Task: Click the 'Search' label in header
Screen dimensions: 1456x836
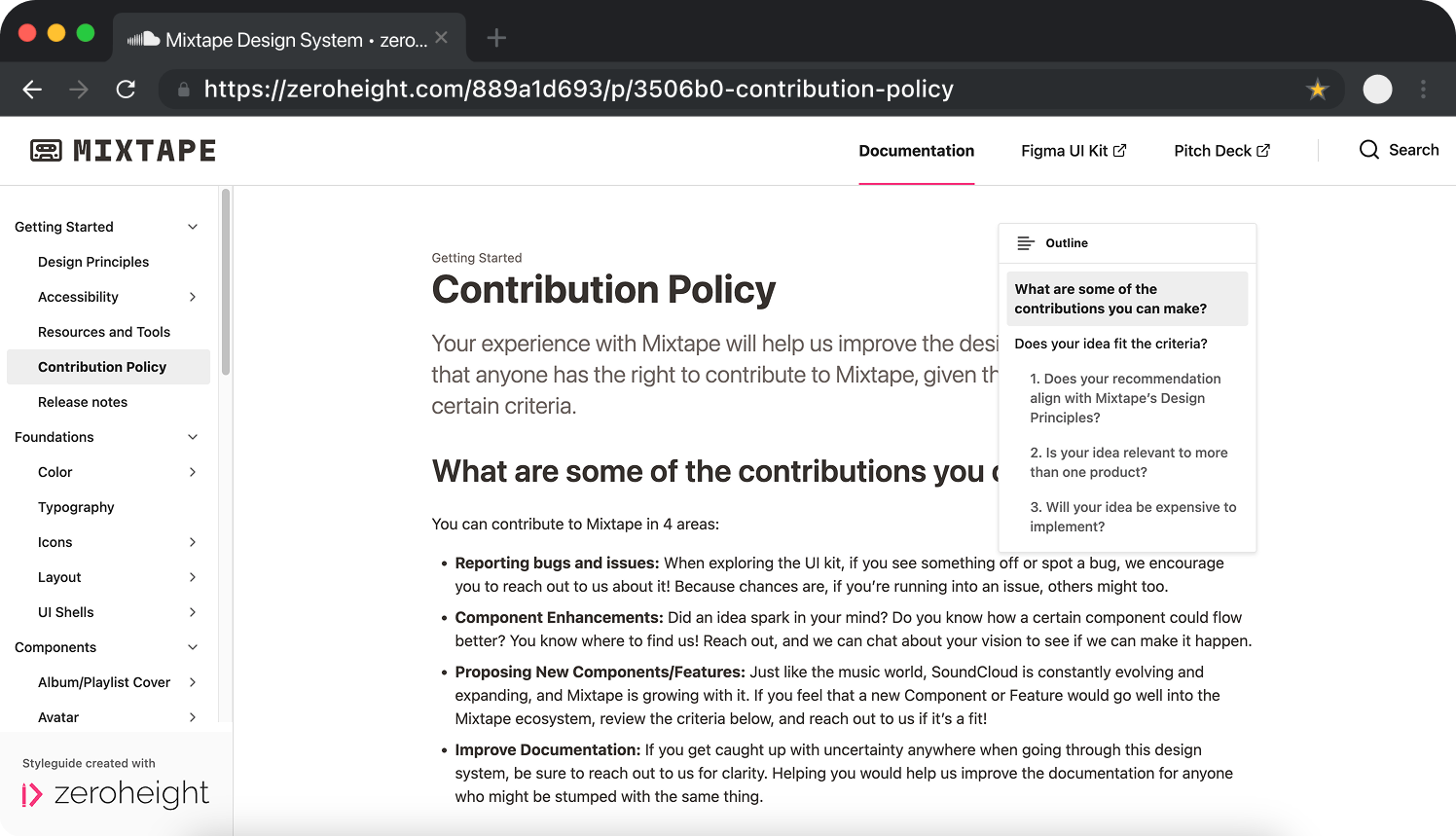Action: click(1413, 150)
